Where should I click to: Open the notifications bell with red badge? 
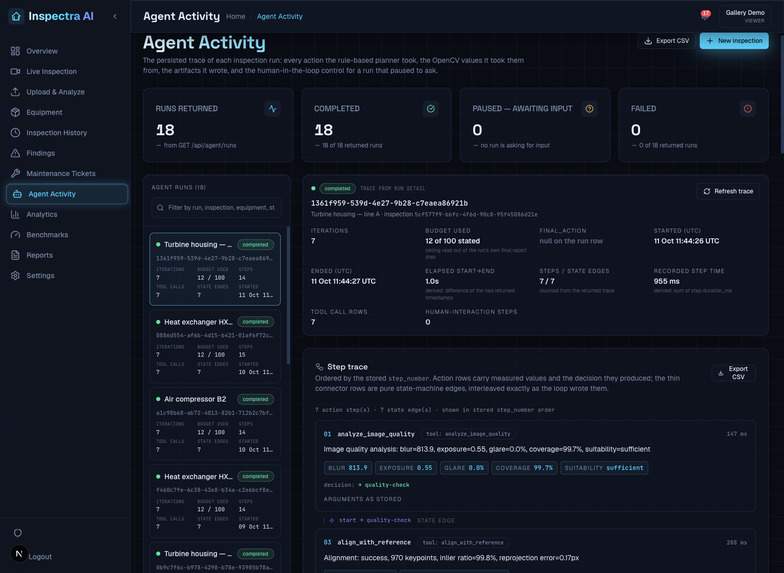coord(706,16)
